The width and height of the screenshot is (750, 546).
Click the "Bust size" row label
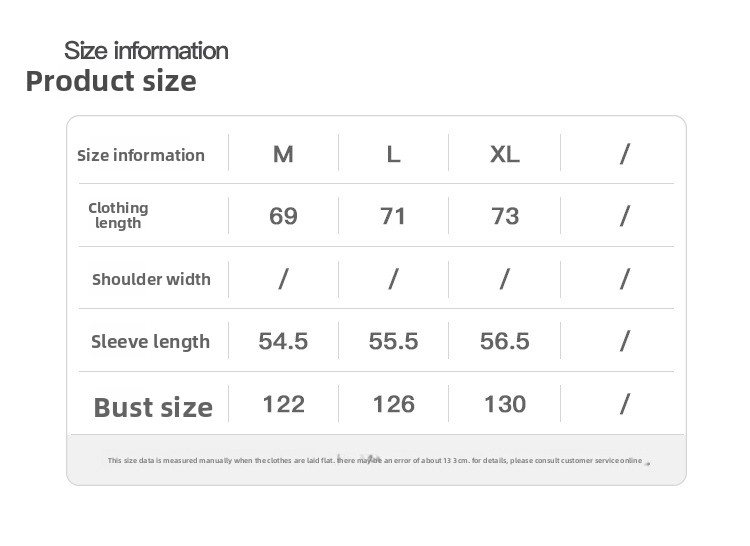(x=153, y=407)
